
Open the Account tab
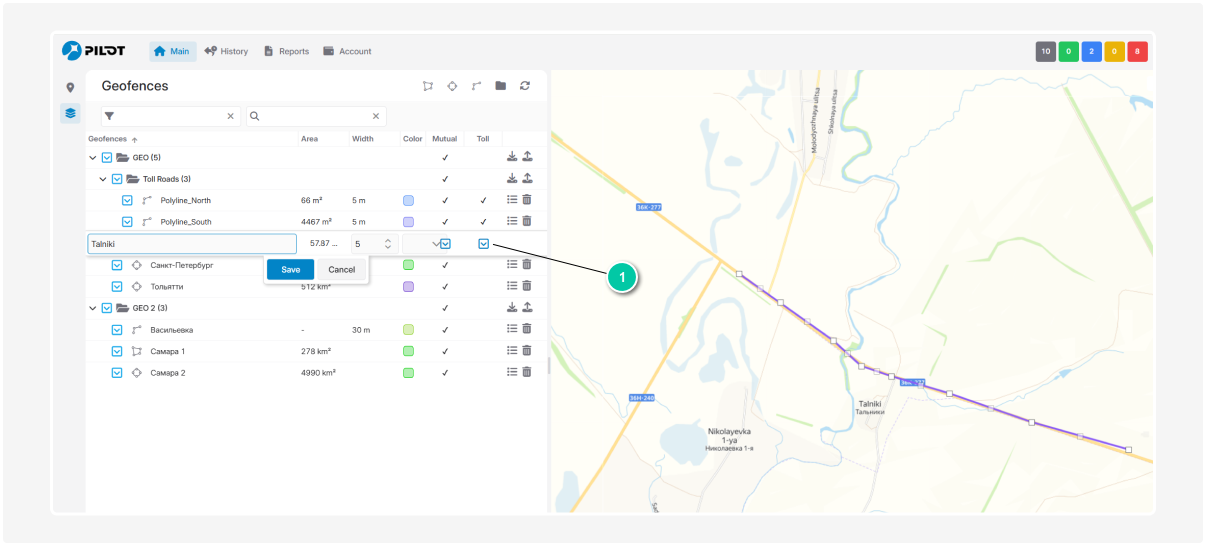coord(347,51)
